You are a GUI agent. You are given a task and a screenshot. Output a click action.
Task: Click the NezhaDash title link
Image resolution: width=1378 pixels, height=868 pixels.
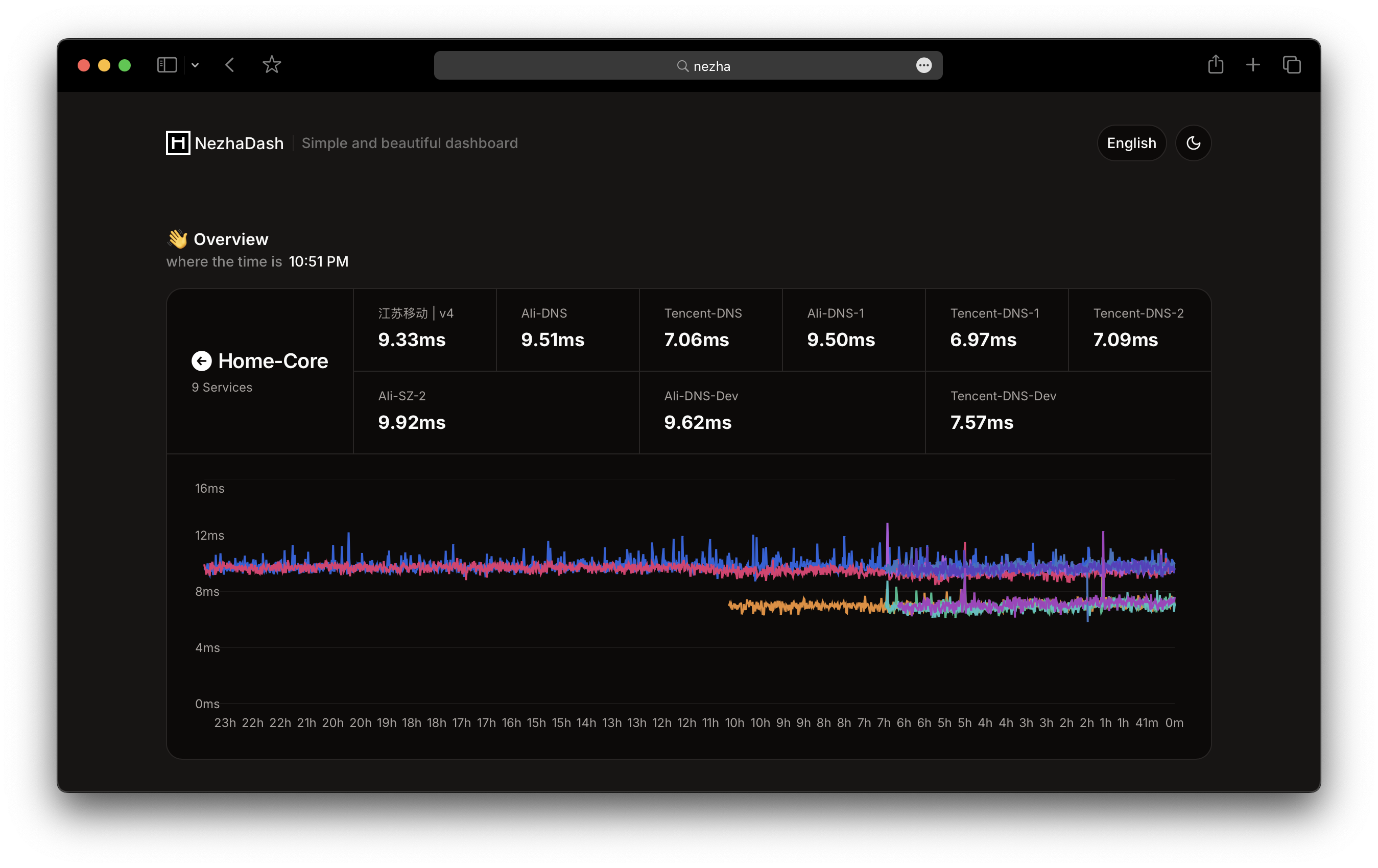tap(239, 143)
